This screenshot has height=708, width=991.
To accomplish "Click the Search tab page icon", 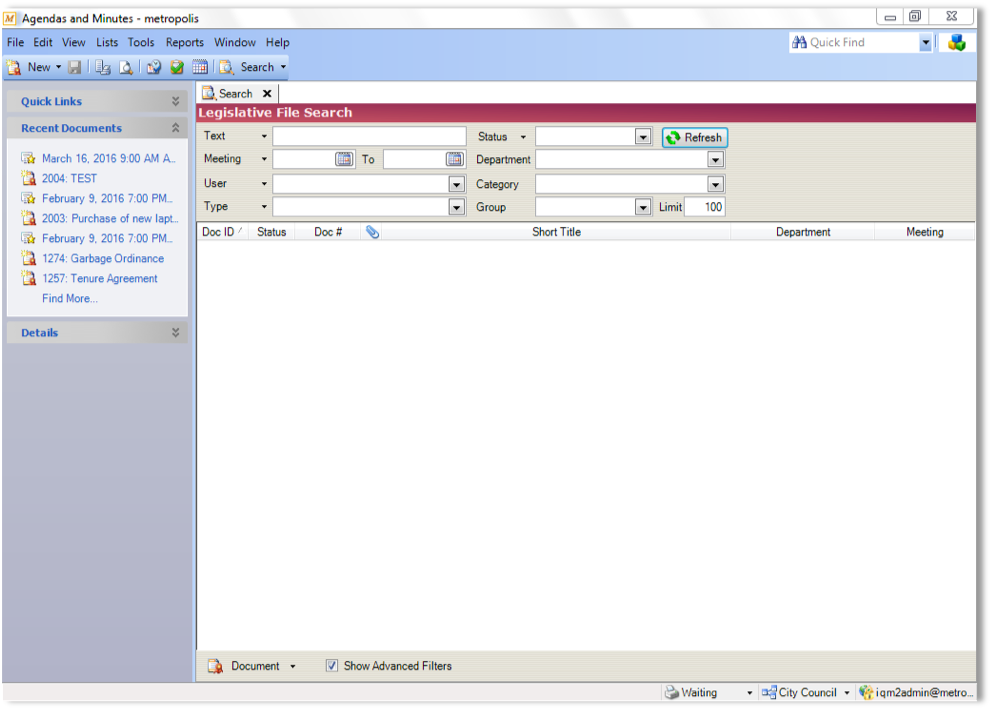I will (x=209, y=94).
